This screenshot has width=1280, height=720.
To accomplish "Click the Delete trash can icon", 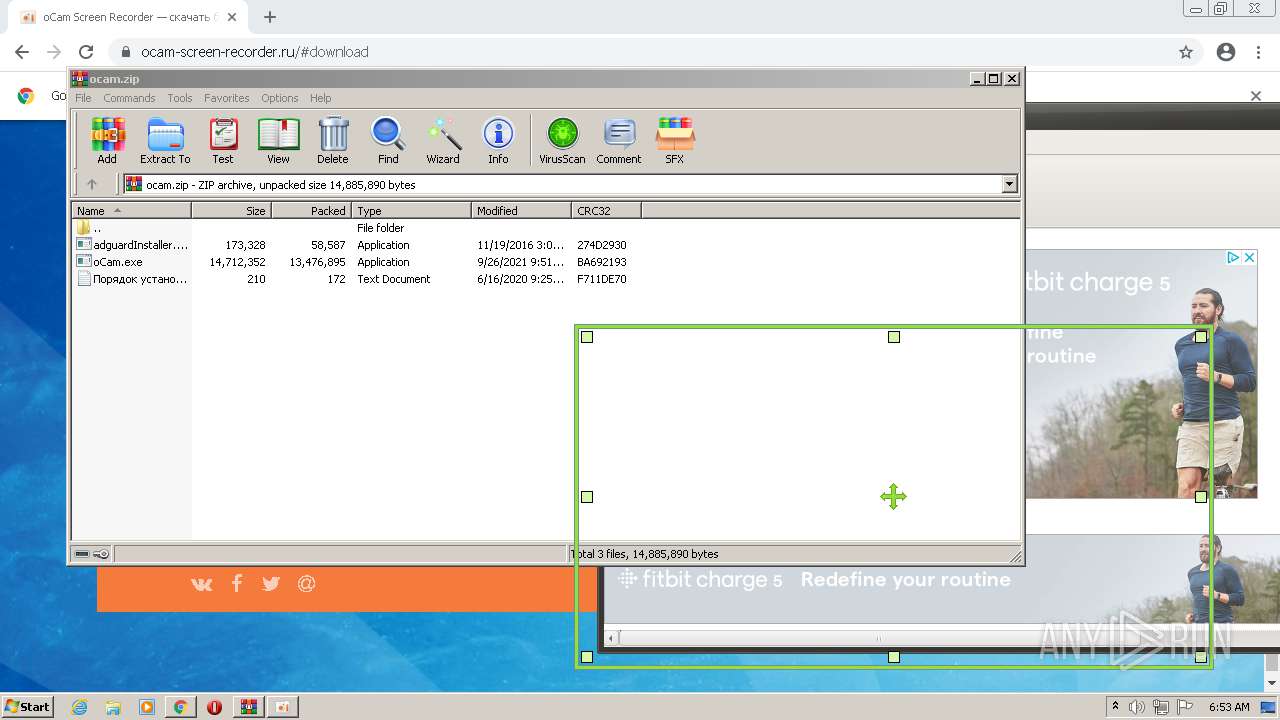I will [x=333, y=140].
